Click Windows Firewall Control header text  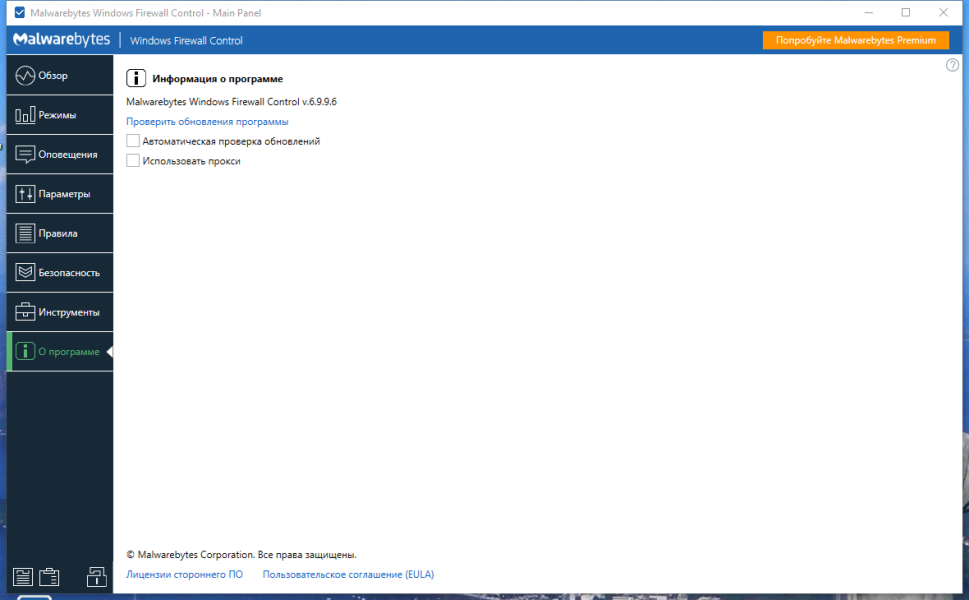[x=186, y=41]
